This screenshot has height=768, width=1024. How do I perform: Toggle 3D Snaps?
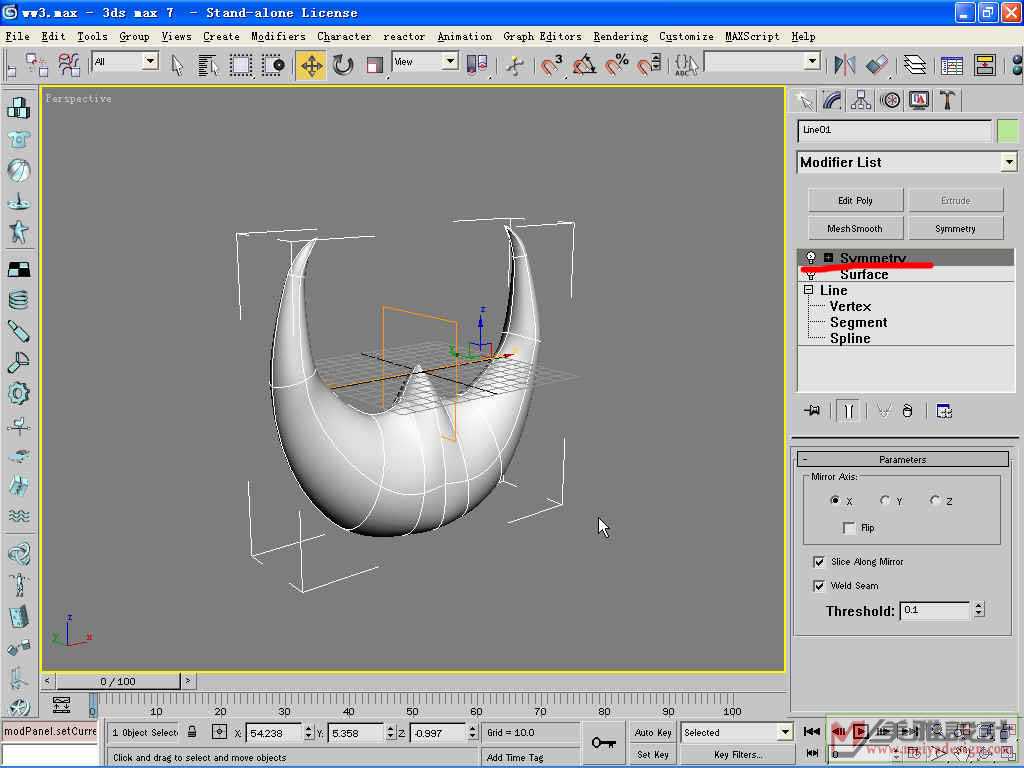pos(551,65)
